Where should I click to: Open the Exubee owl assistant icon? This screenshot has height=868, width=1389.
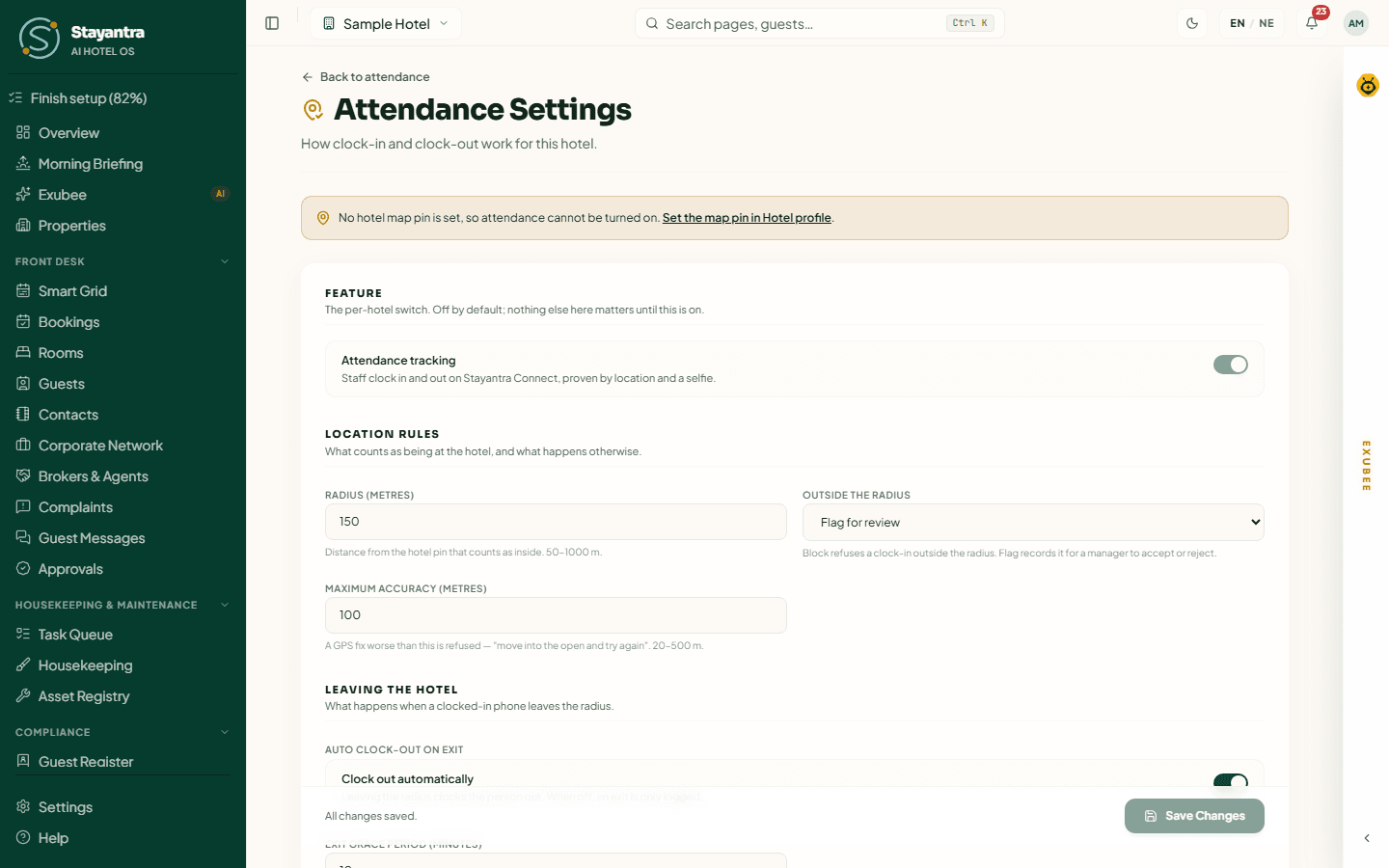(x=1368, y=86)
